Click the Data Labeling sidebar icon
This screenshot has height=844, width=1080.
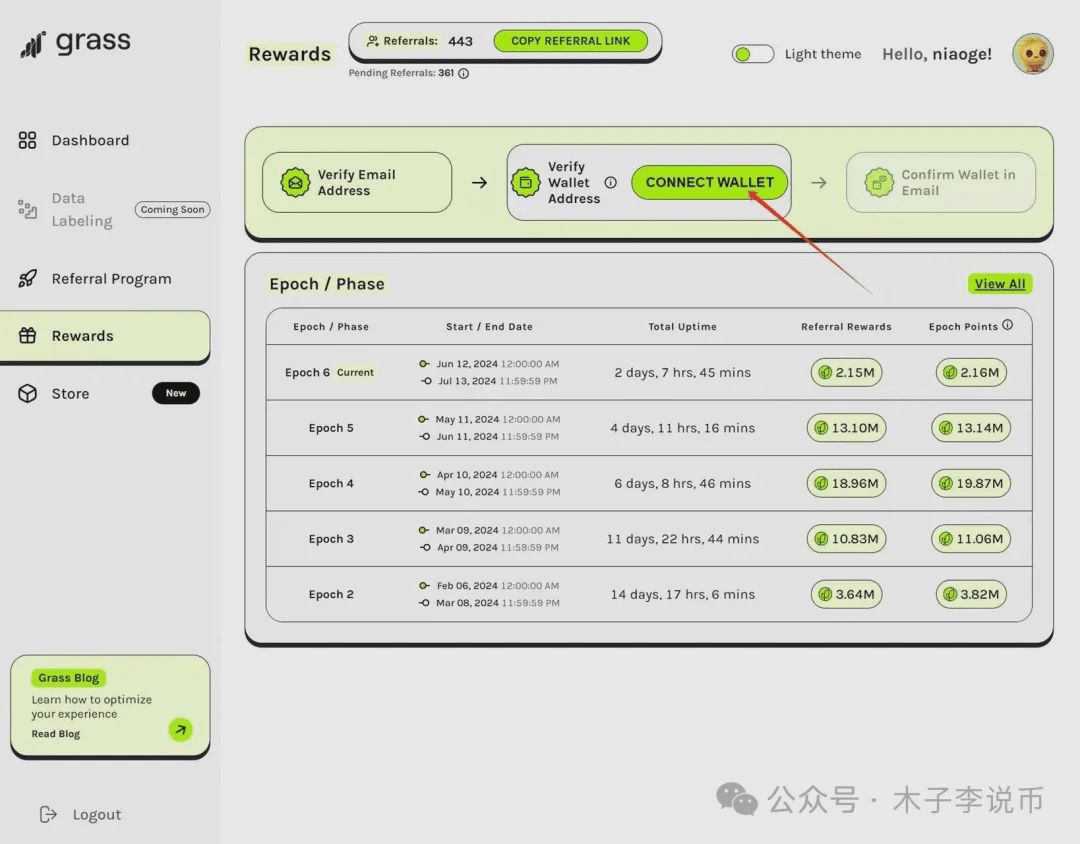tap(28, 209)
